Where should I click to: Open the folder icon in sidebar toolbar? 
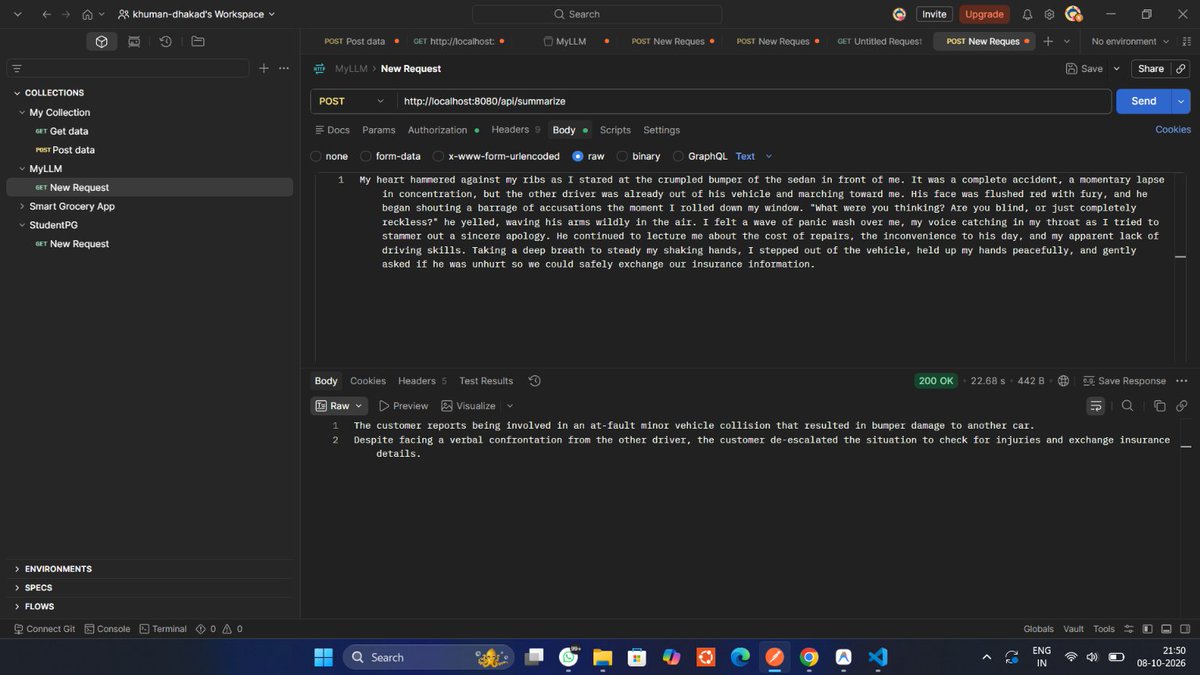coord(198,41)
